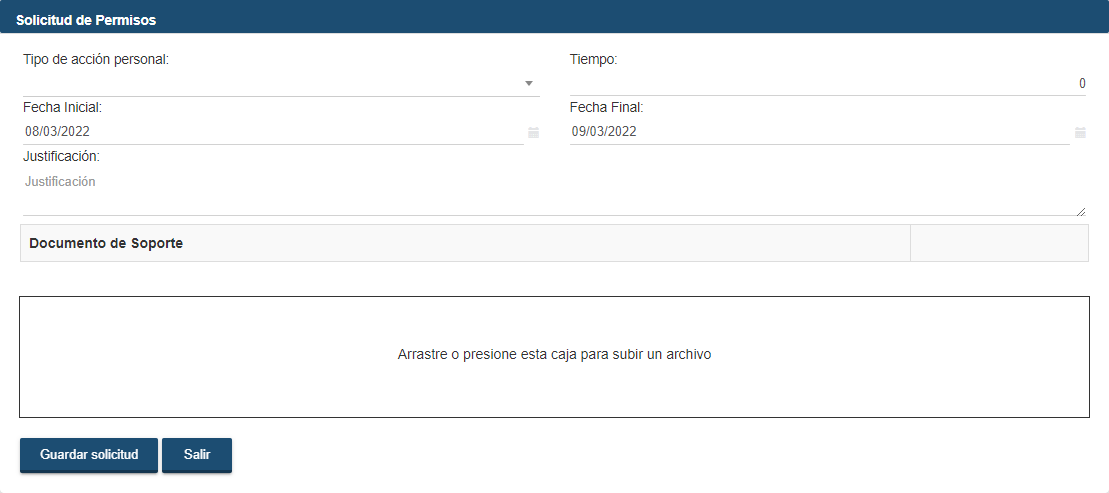Click the Tipo de acción personal label
The width and height of the screenshot is (1109, 493).
point(96,59)
